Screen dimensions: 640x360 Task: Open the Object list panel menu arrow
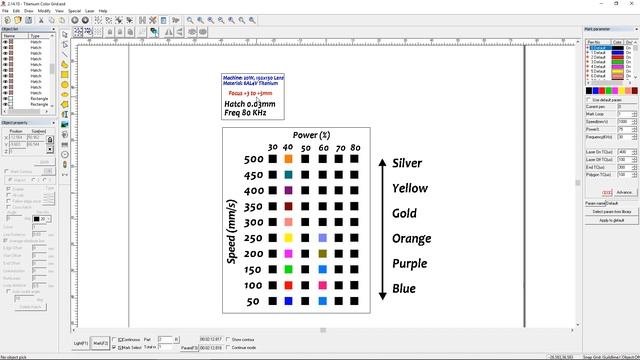click(53, 29)
